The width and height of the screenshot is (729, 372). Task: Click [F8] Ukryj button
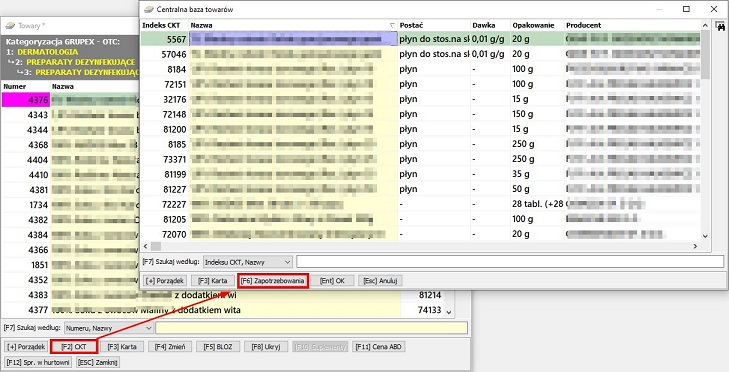coord(266,347)
